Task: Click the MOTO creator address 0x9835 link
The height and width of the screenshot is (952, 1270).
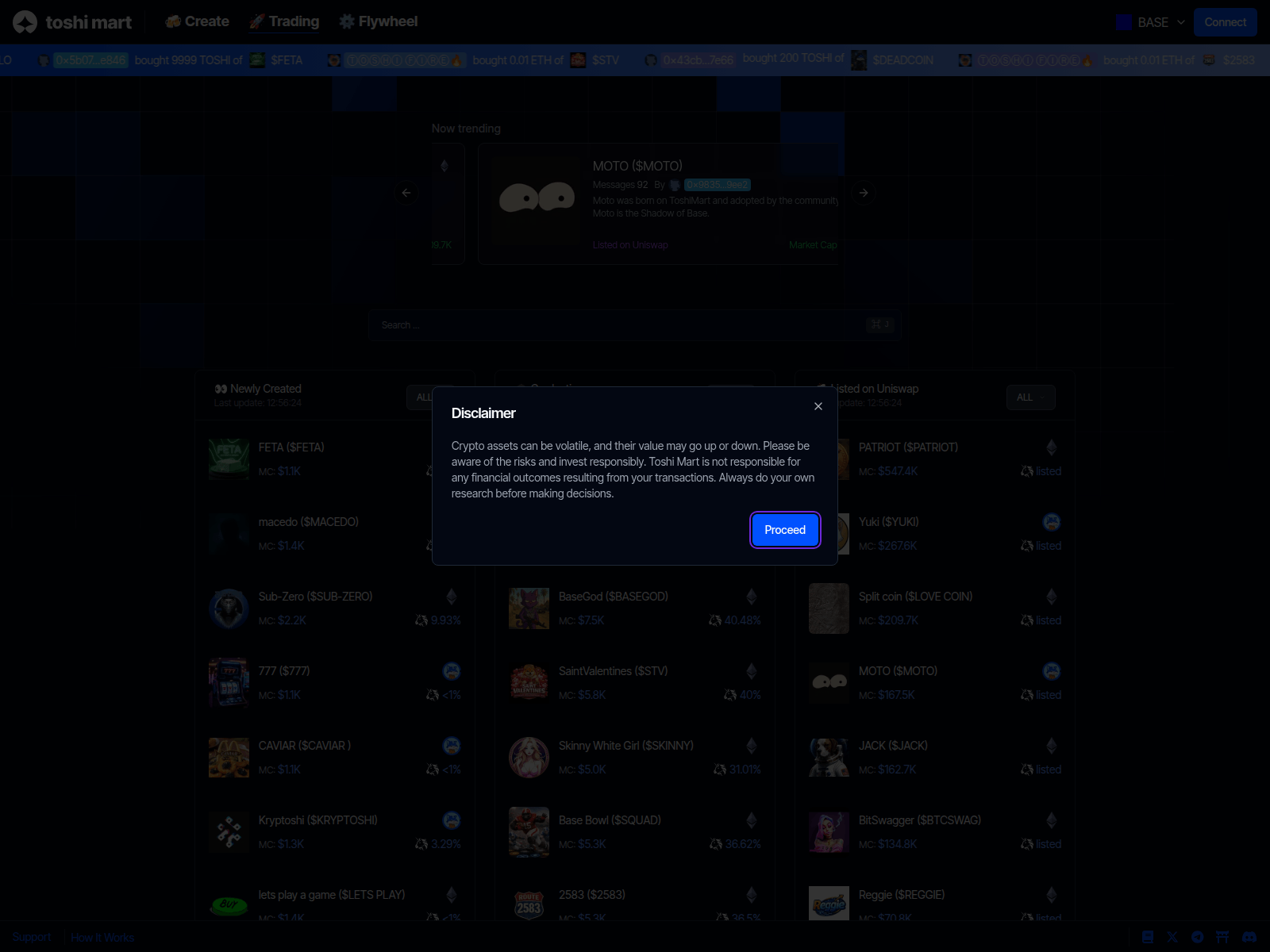Action: point(718,185)
